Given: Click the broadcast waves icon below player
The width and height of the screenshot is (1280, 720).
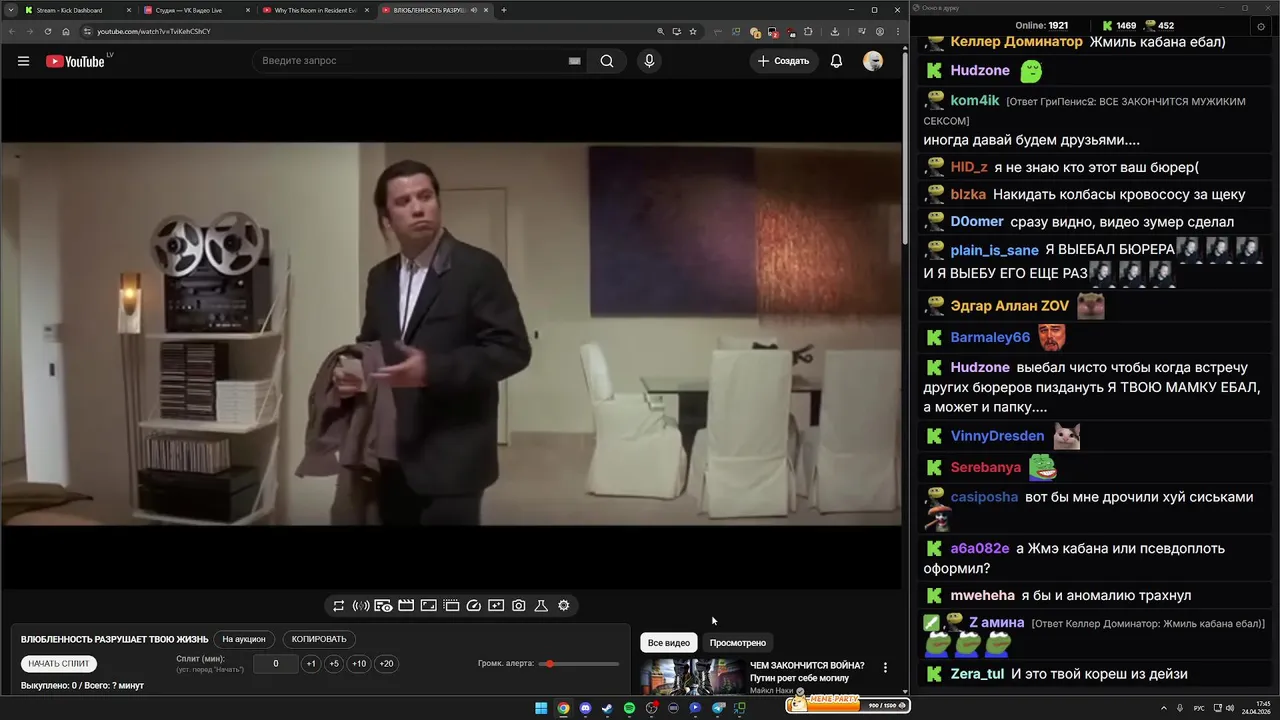Looking at the screenshot, I should click(x=361, y=606).
